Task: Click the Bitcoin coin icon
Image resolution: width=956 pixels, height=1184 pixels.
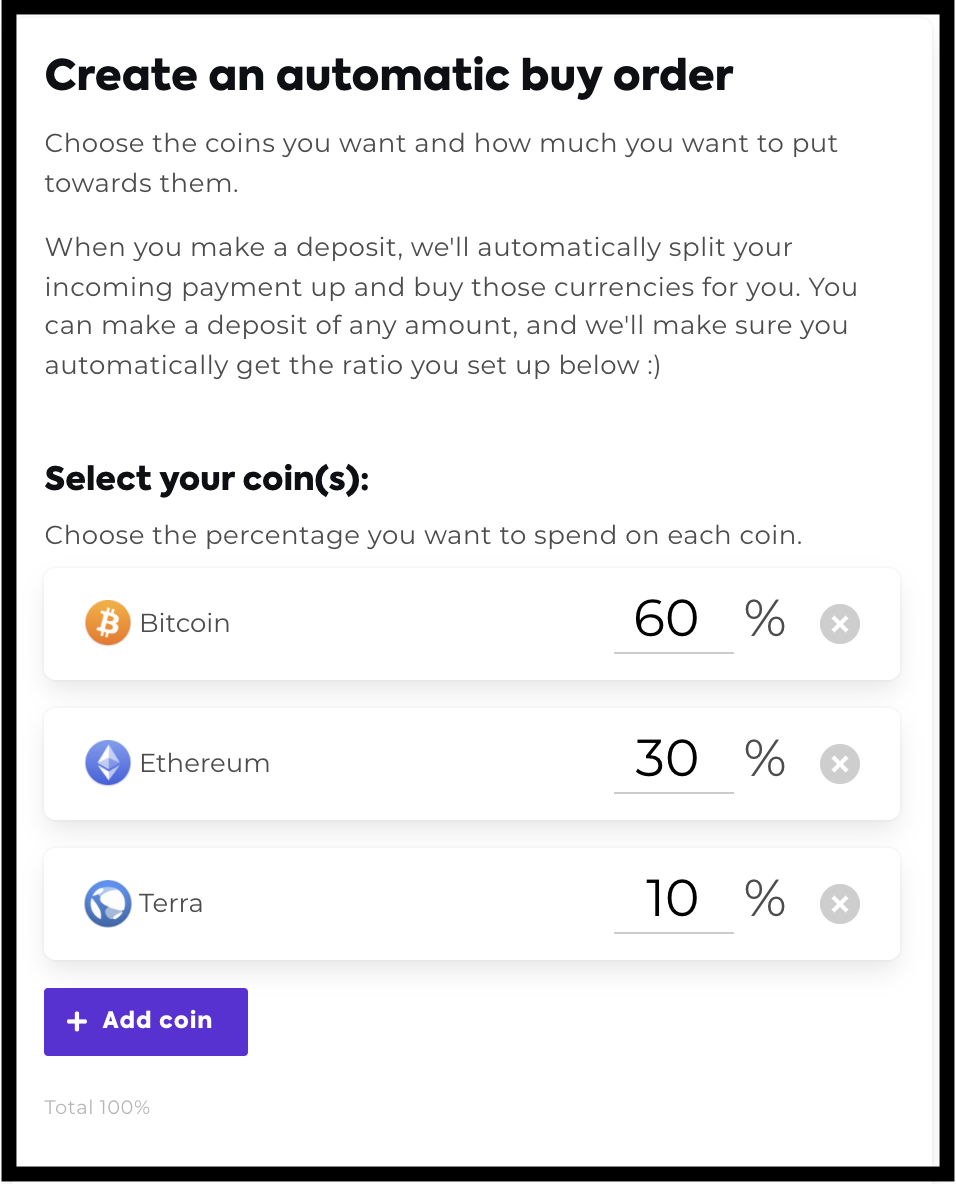Action: [107, 622]
